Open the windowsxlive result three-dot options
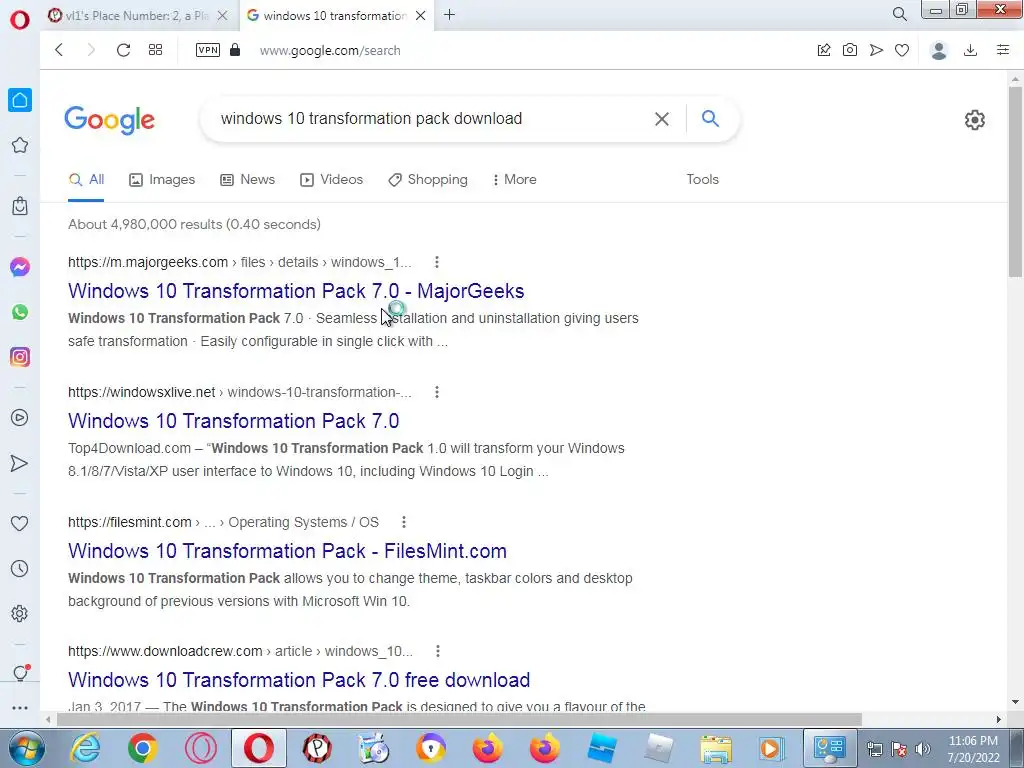Viewport: 1024px width, 768px height. 437,392
